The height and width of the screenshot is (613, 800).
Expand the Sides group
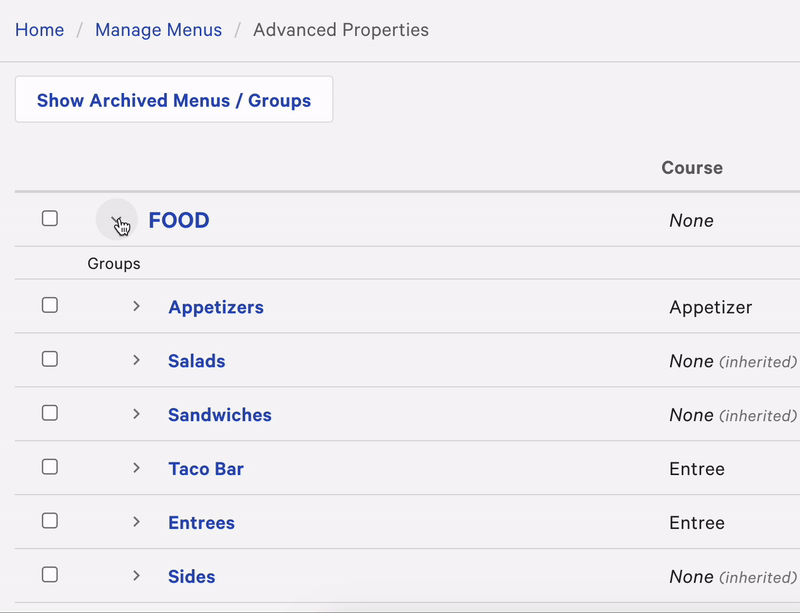[x=137, y=576]
